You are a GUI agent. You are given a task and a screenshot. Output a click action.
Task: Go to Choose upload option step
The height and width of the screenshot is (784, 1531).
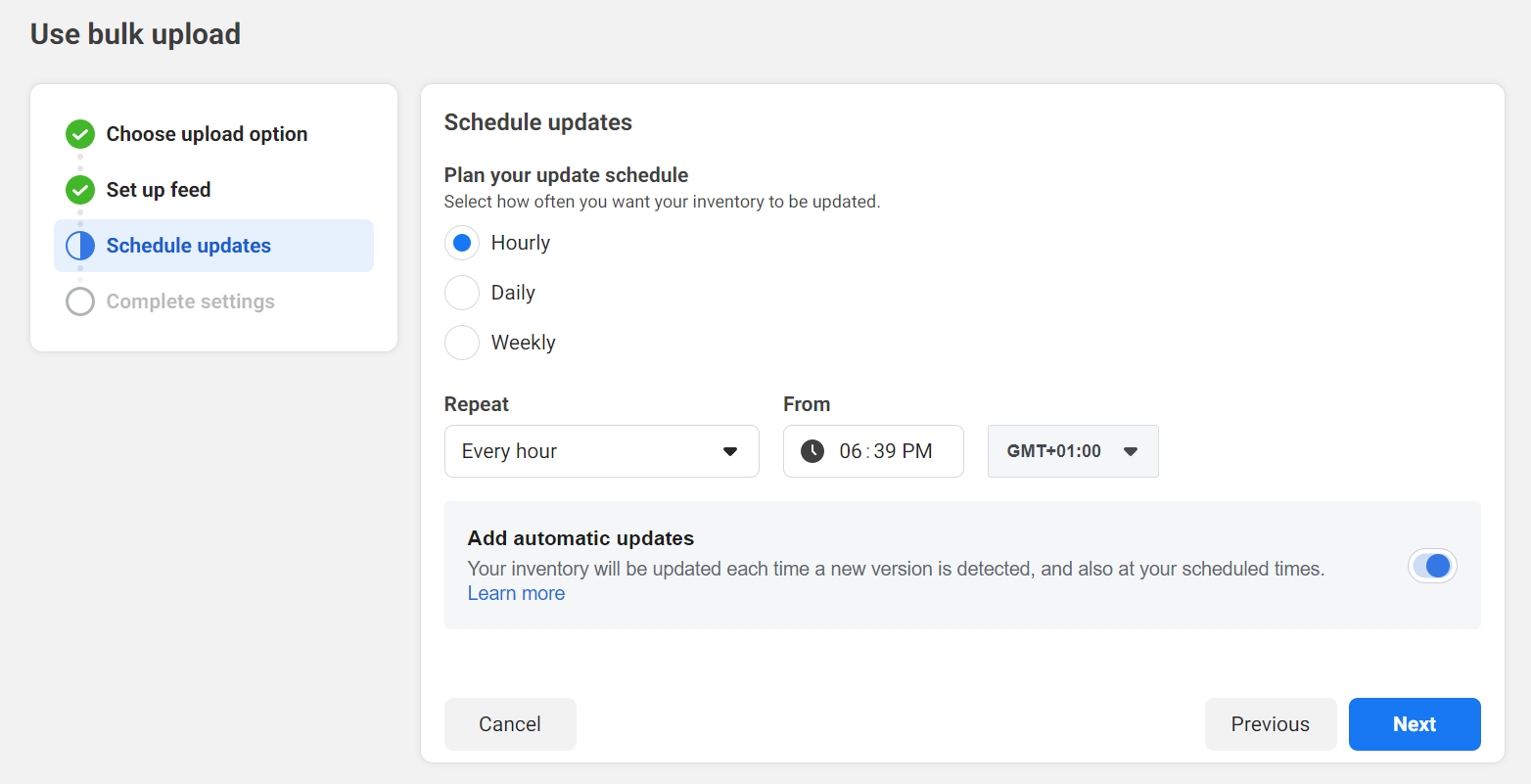207,134
